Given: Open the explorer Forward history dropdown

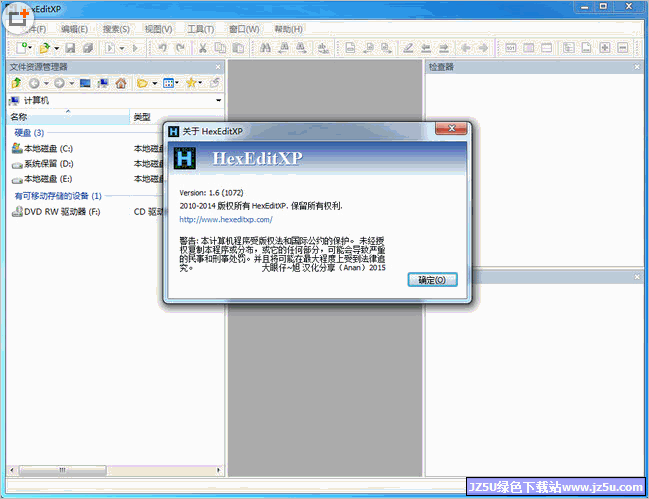Looking at the screenshot, I should (72, 83).
